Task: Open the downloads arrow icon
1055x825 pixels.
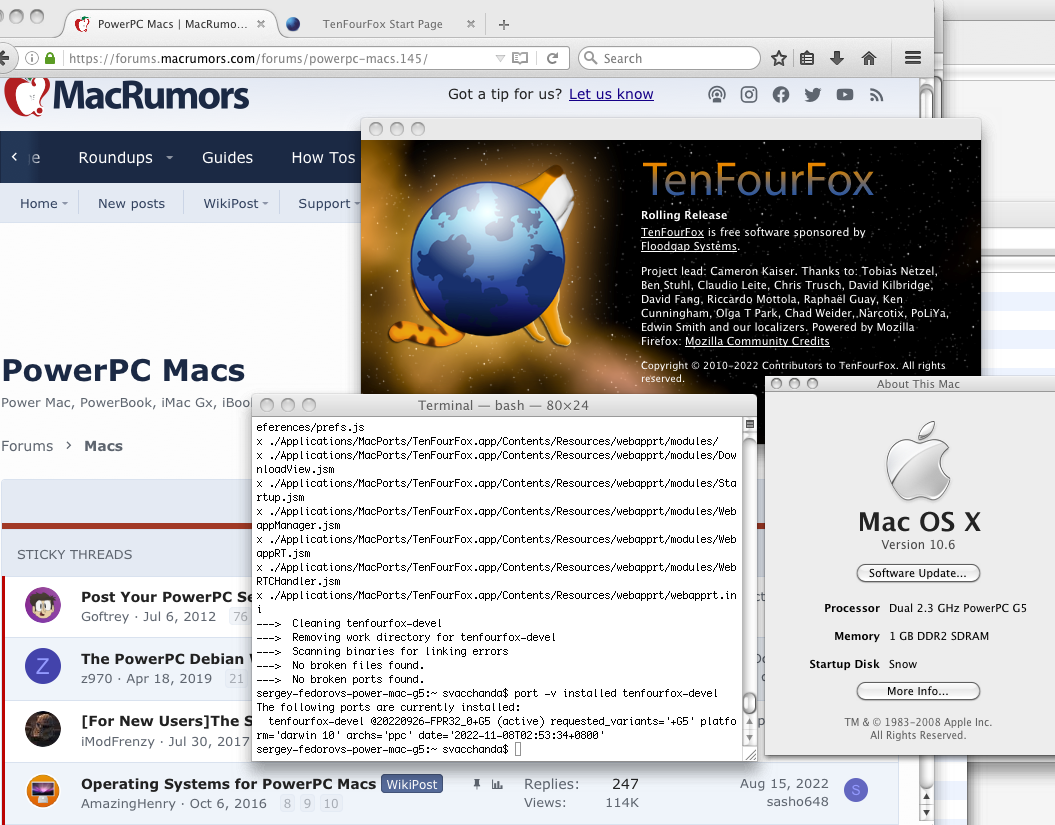Action: [x=837, y=58]
